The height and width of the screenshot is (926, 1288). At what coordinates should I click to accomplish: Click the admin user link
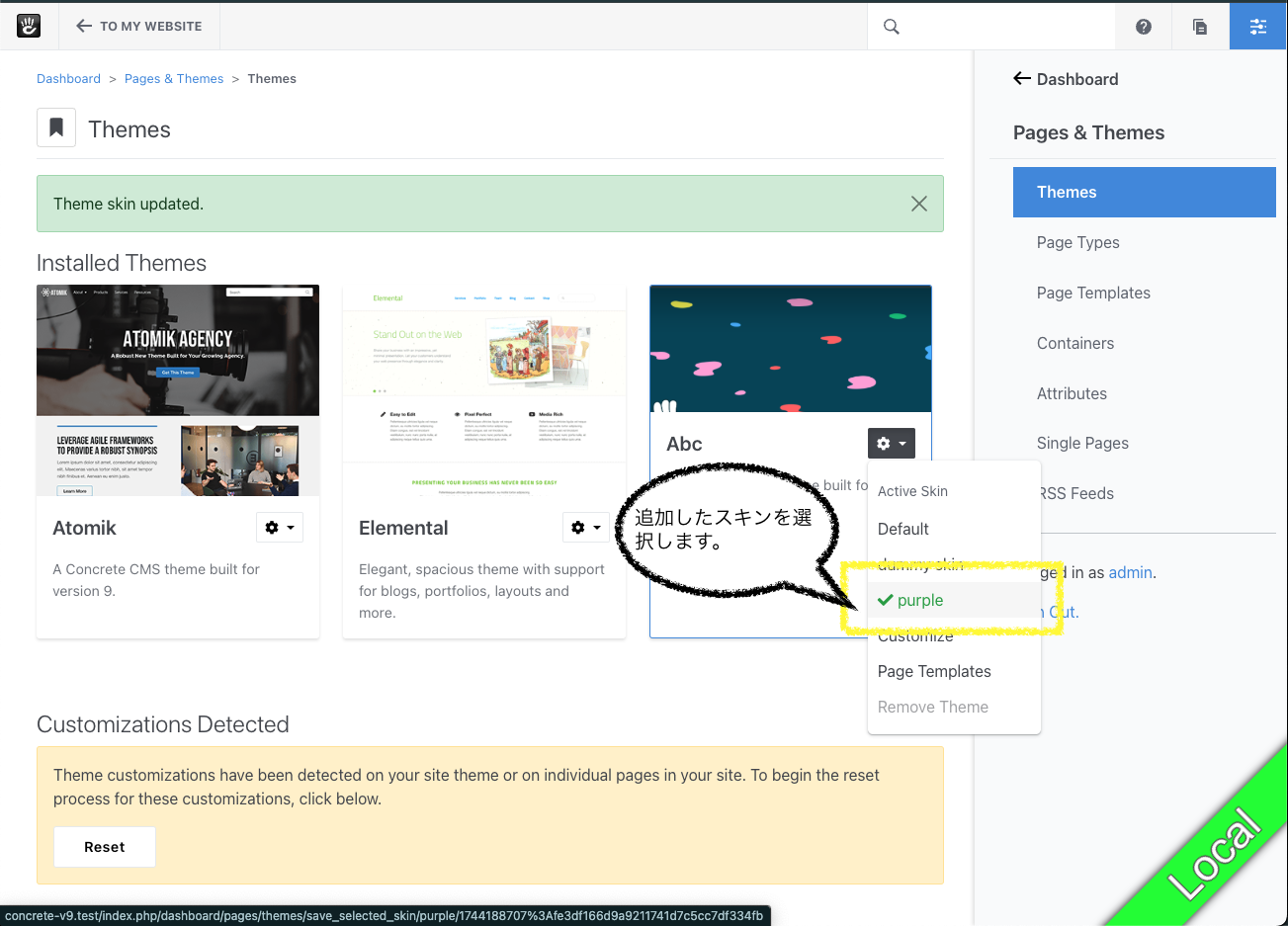coord(1130,572)
